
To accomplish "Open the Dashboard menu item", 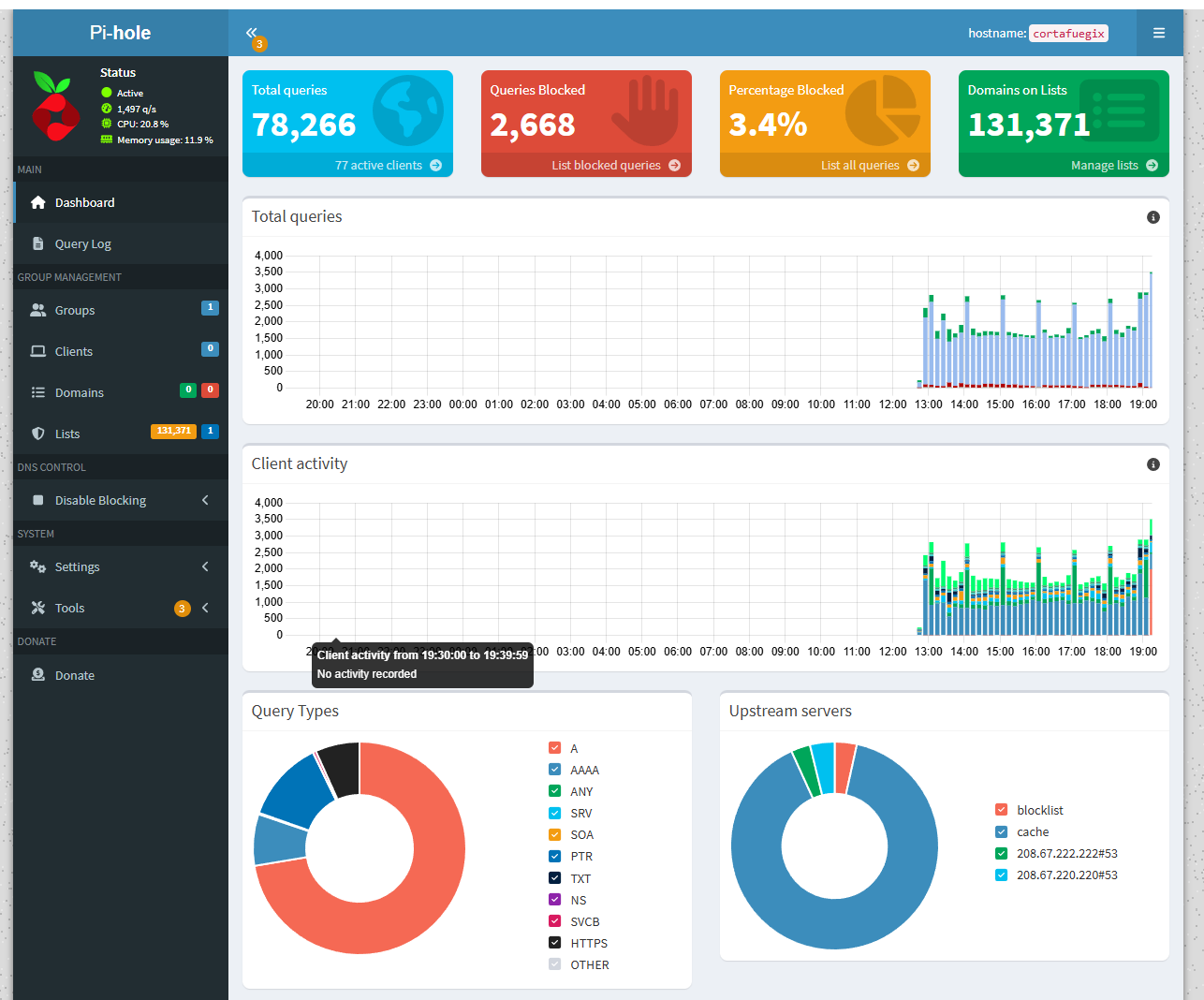I will tap(121, 202).
